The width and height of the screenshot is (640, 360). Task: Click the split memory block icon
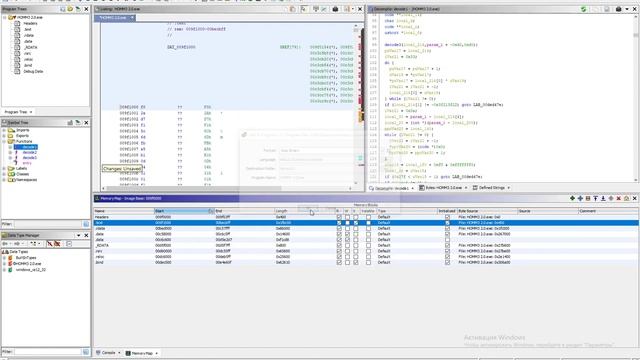pos(588,198)
